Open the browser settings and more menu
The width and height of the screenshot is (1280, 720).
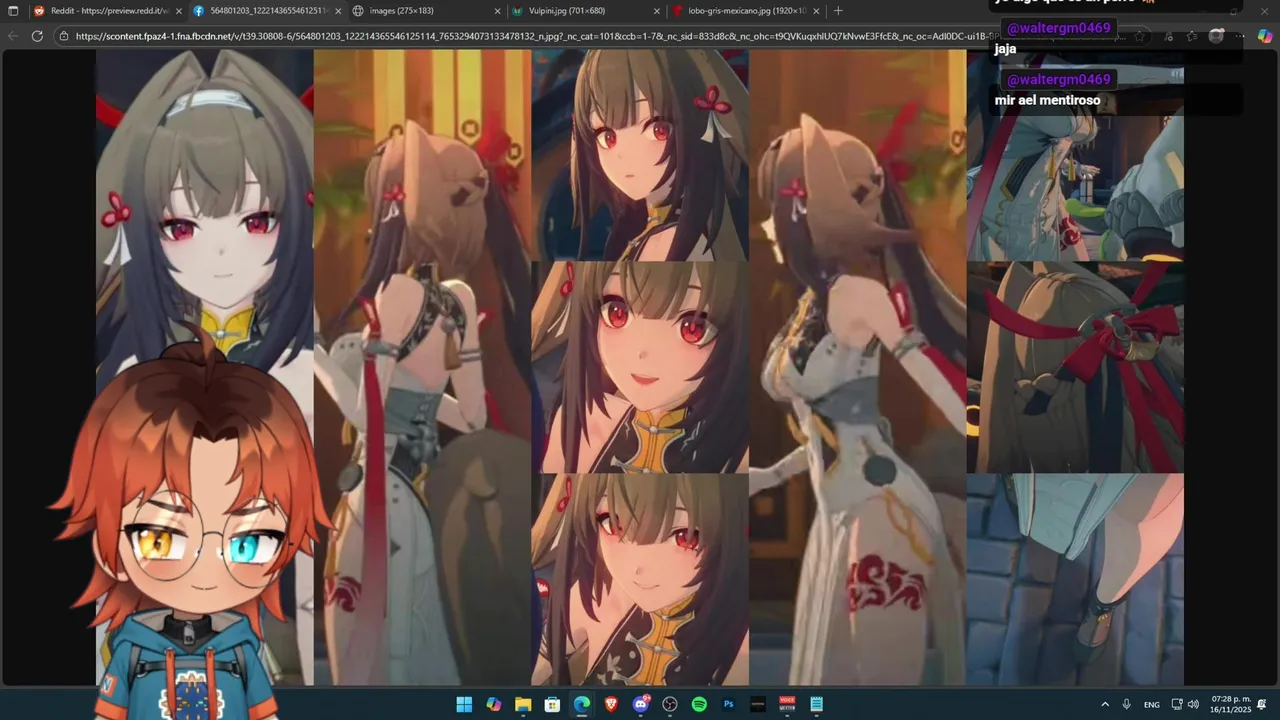click(1240, 36)
